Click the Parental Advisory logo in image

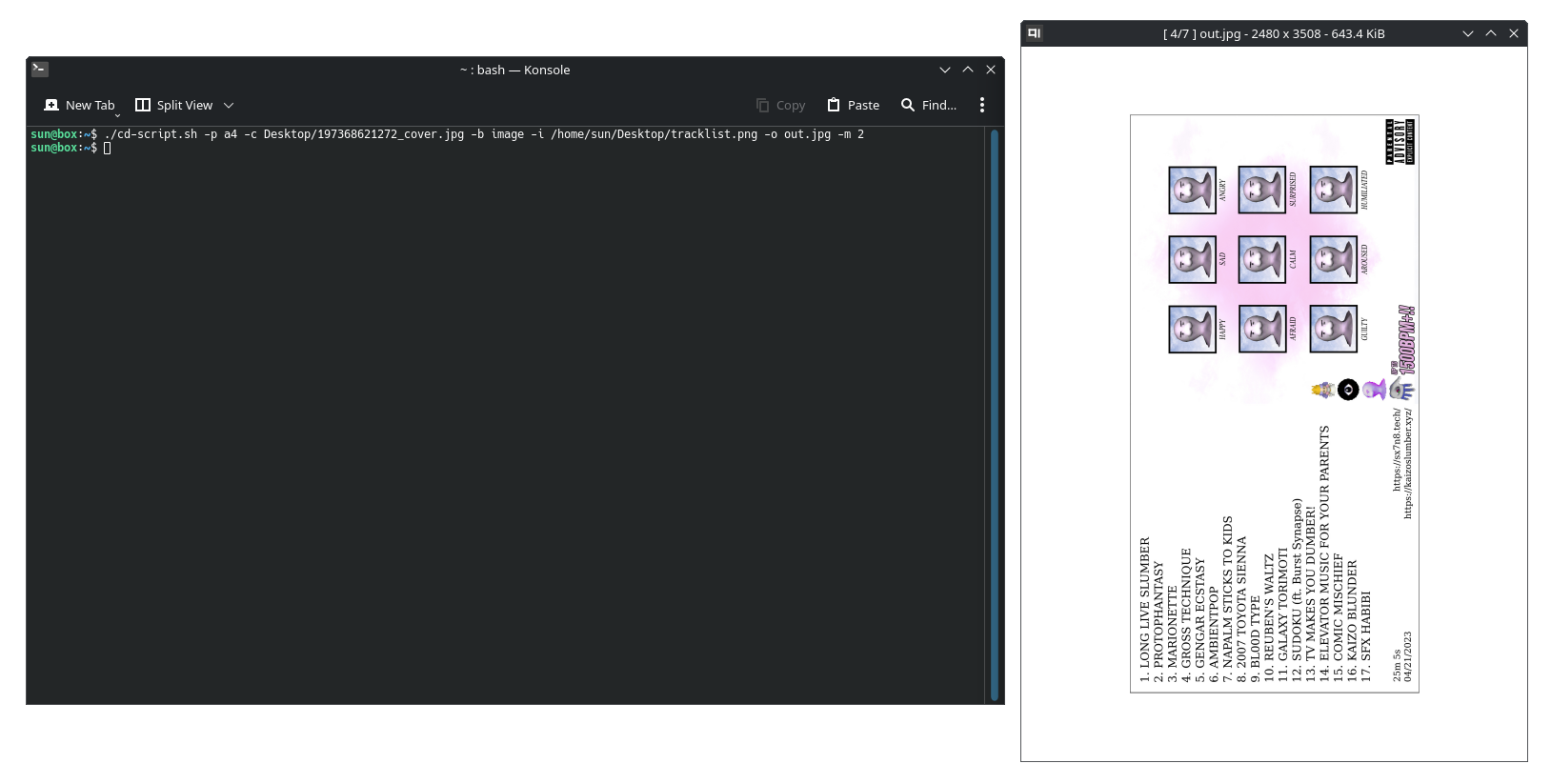pyautogui.click(x=1400, y=142)
